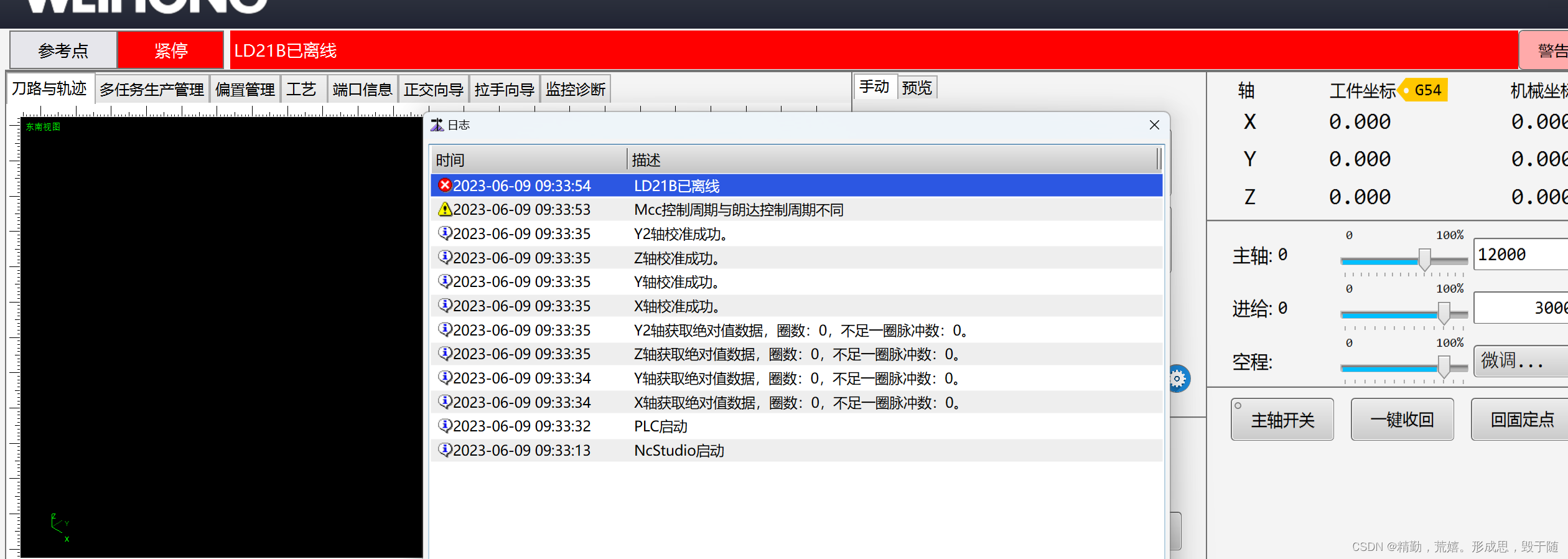Adjust the 进给 feed override slider
Image resolution: width=1568 pixels, height=559 pixels.
coord(1444,313)
